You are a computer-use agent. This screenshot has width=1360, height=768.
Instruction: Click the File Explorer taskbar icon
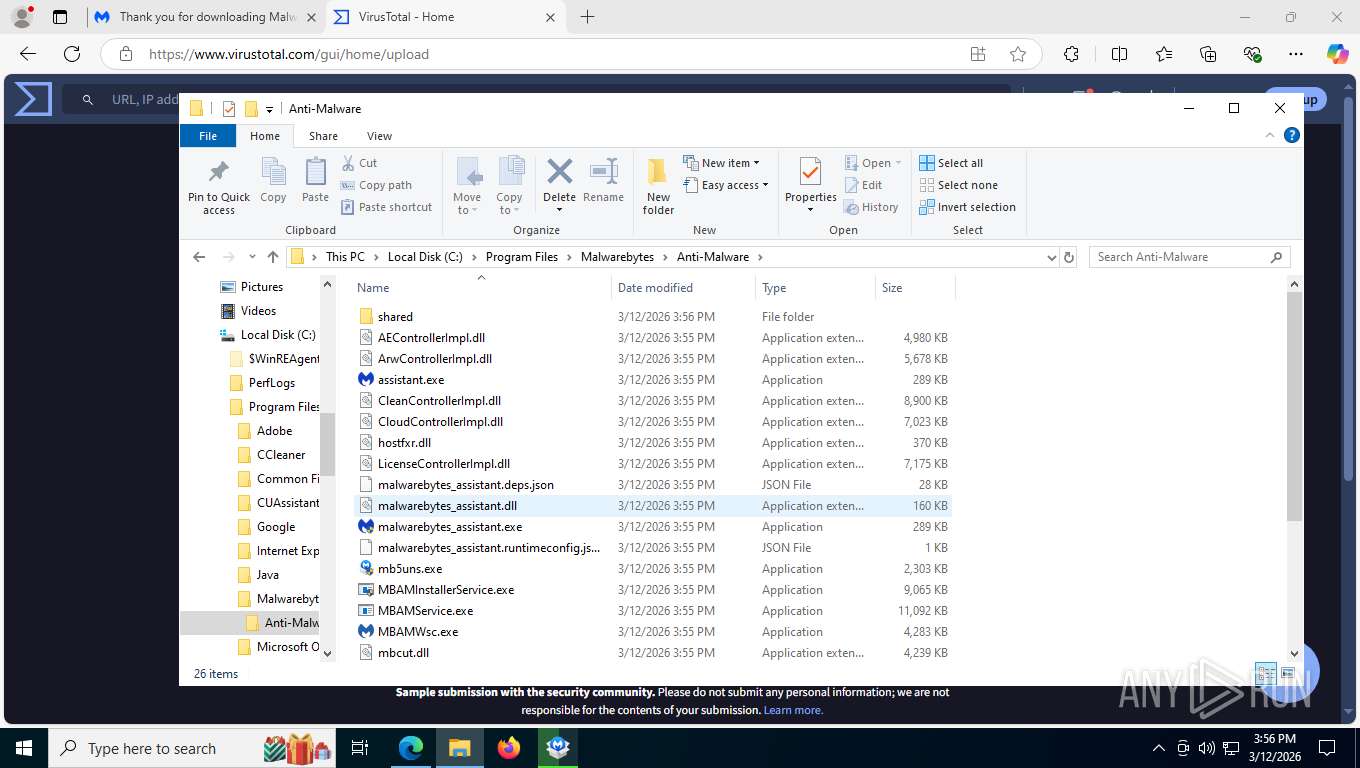click(460, 748)
